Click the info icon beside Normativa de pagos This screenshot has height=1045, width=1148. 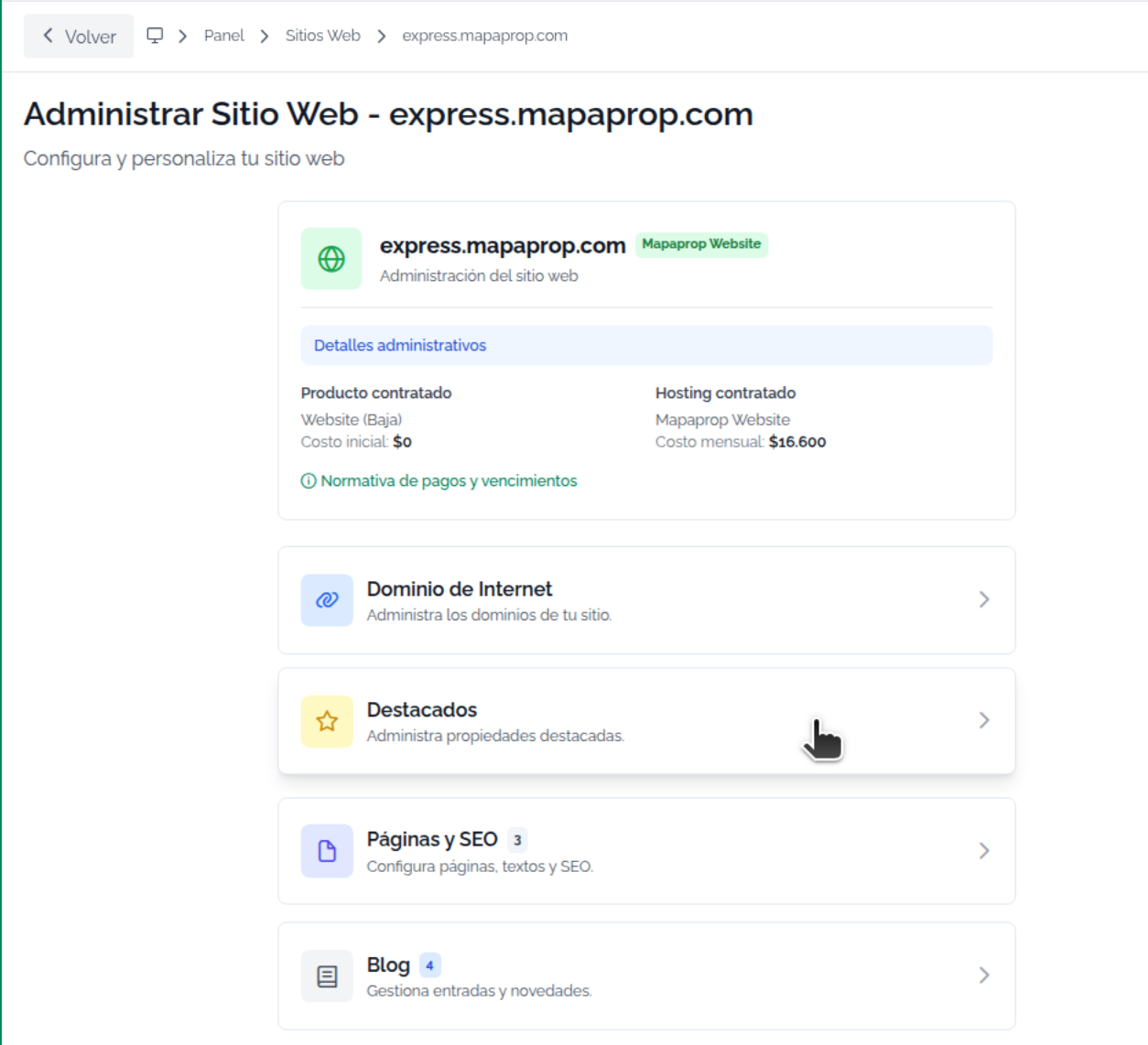309,480
